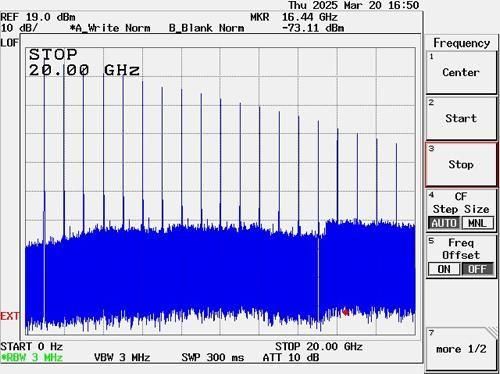
Task: Click the A_Write Norm trace label
Action: tap(110, 28)
